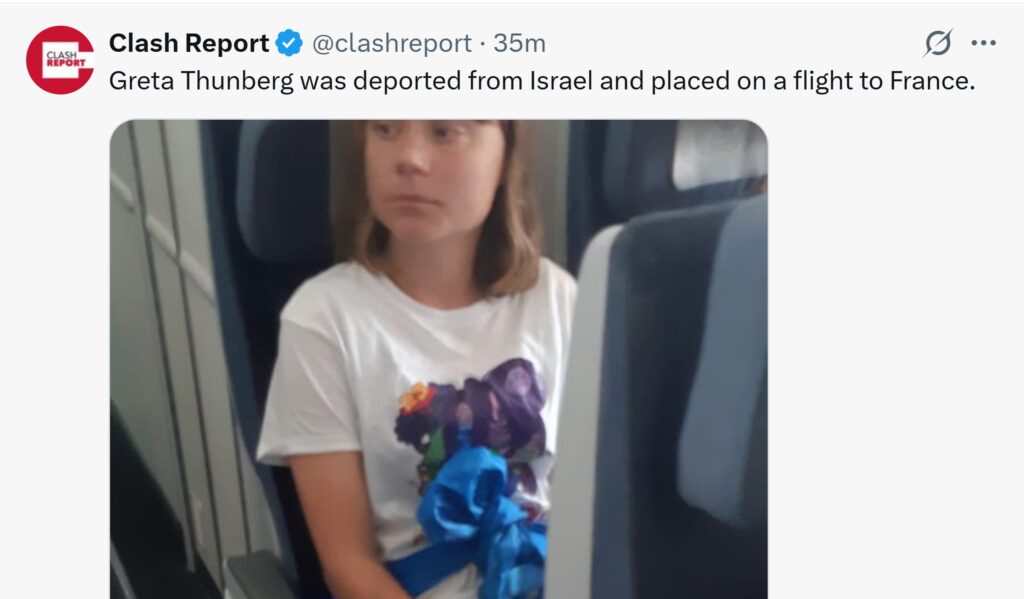Image resolution: width=1024 pixels, height=599 pixels.
Task: Click the "Clash Report" display name
Action: coord(189,43)
